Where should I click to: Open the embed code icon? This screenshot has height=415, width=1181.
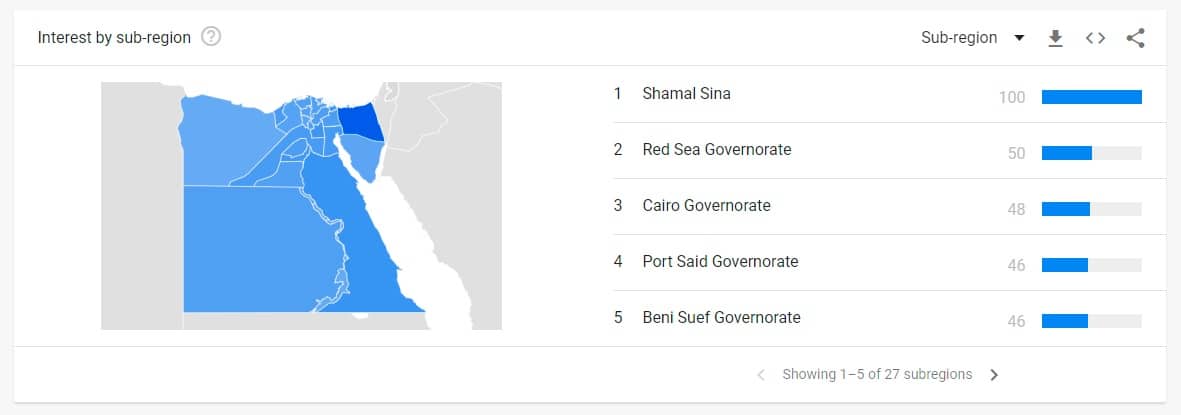tap(1095, 38)
